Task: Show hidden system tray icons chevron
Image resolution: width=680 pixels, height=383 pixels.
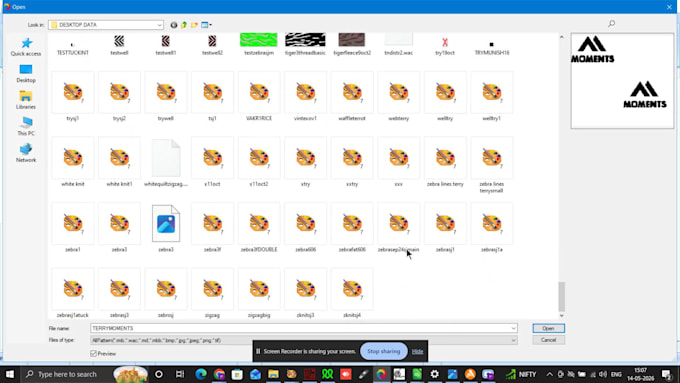Action: coord(549,374)
